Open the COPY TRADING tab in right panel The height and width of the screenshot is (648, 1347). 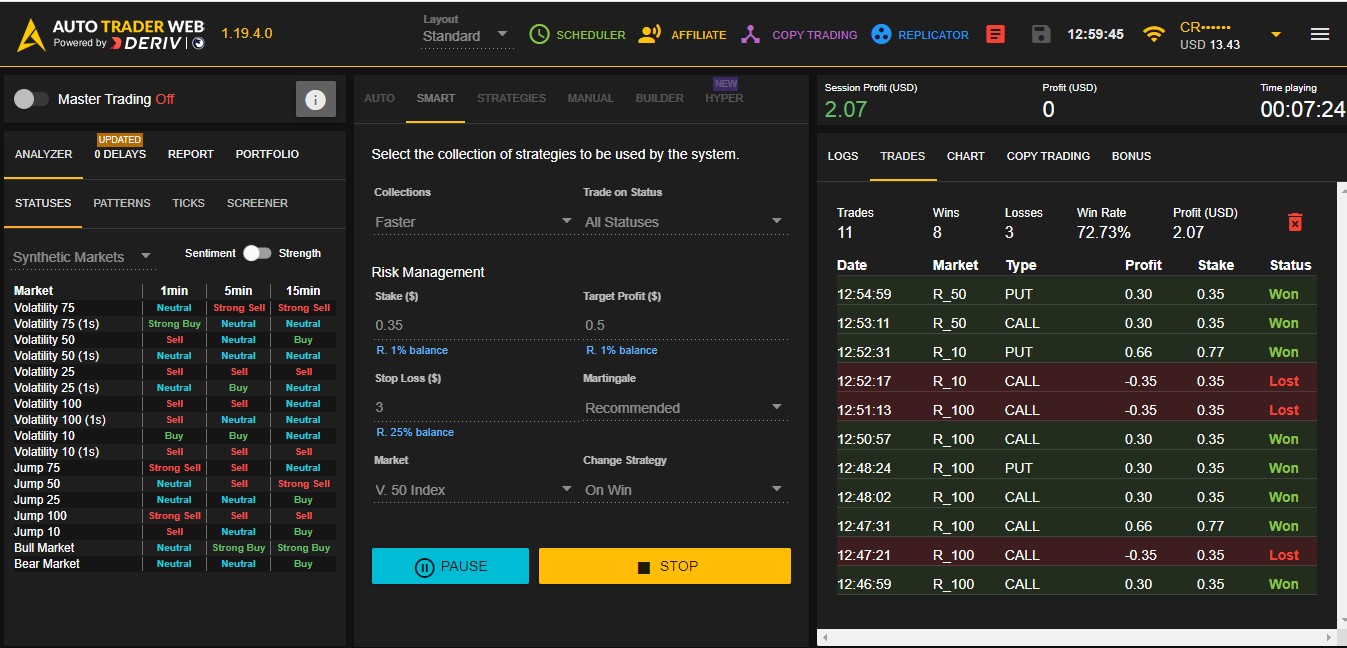point(1048,156)
